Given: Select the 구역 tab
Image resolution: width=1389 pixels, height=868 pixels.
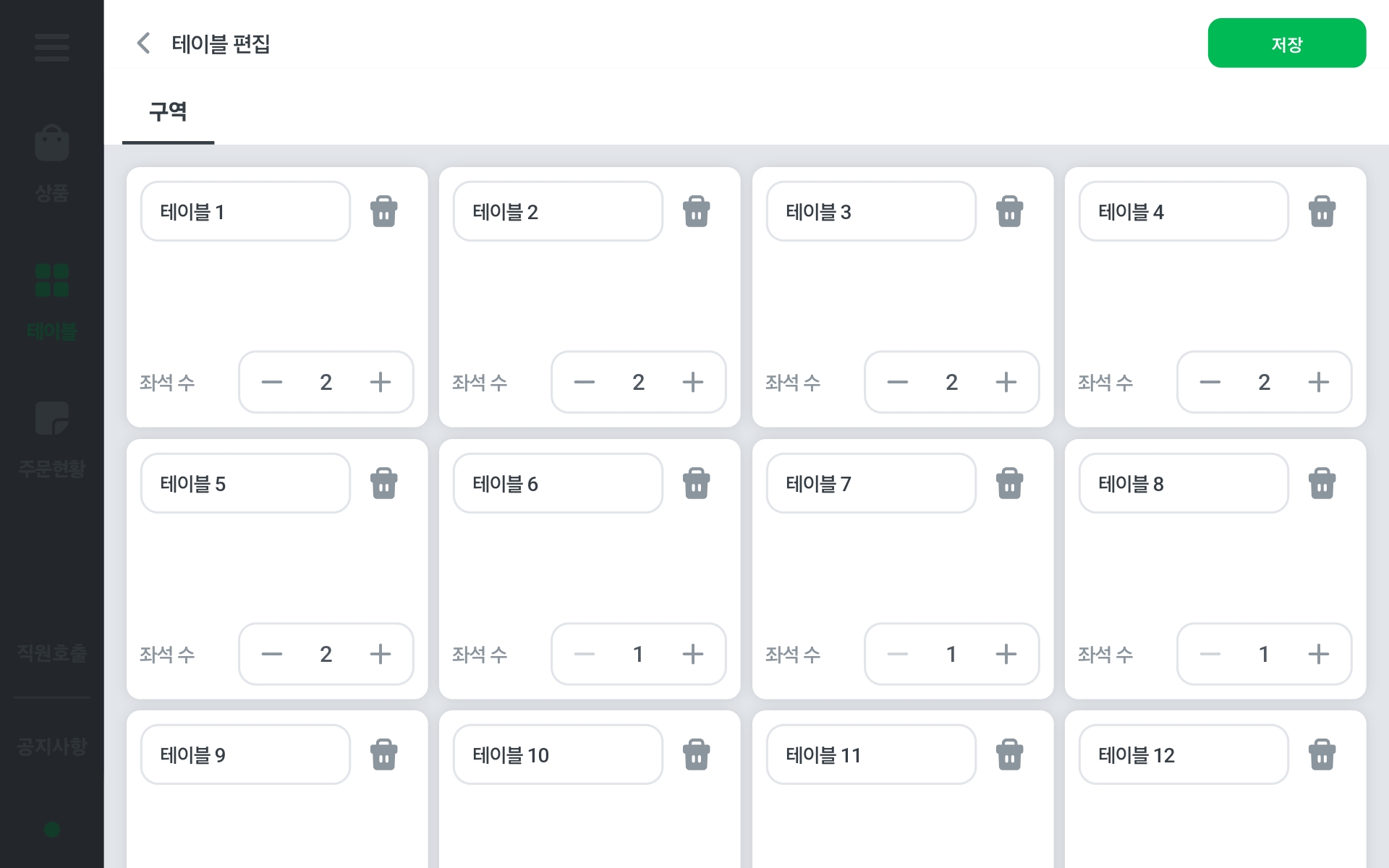Looking at the screenshot, I should [168, 112].
